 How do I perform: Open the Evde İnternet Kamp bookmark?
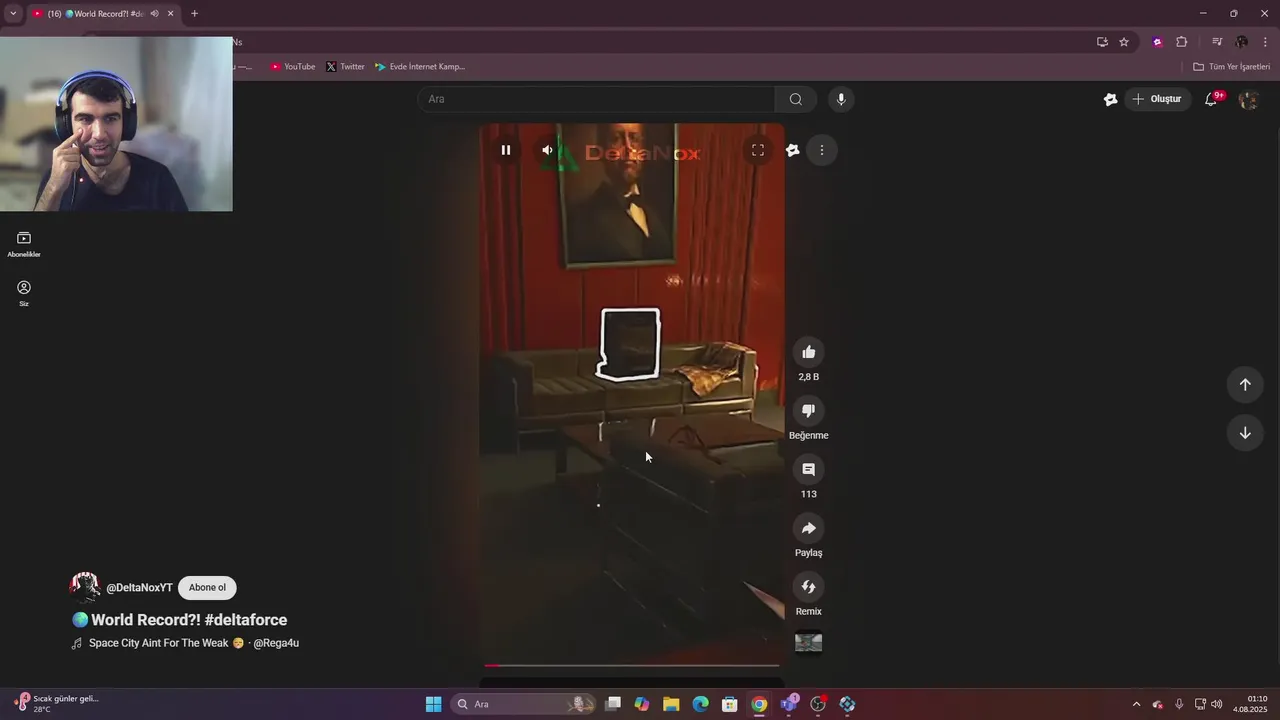[420, 67]
